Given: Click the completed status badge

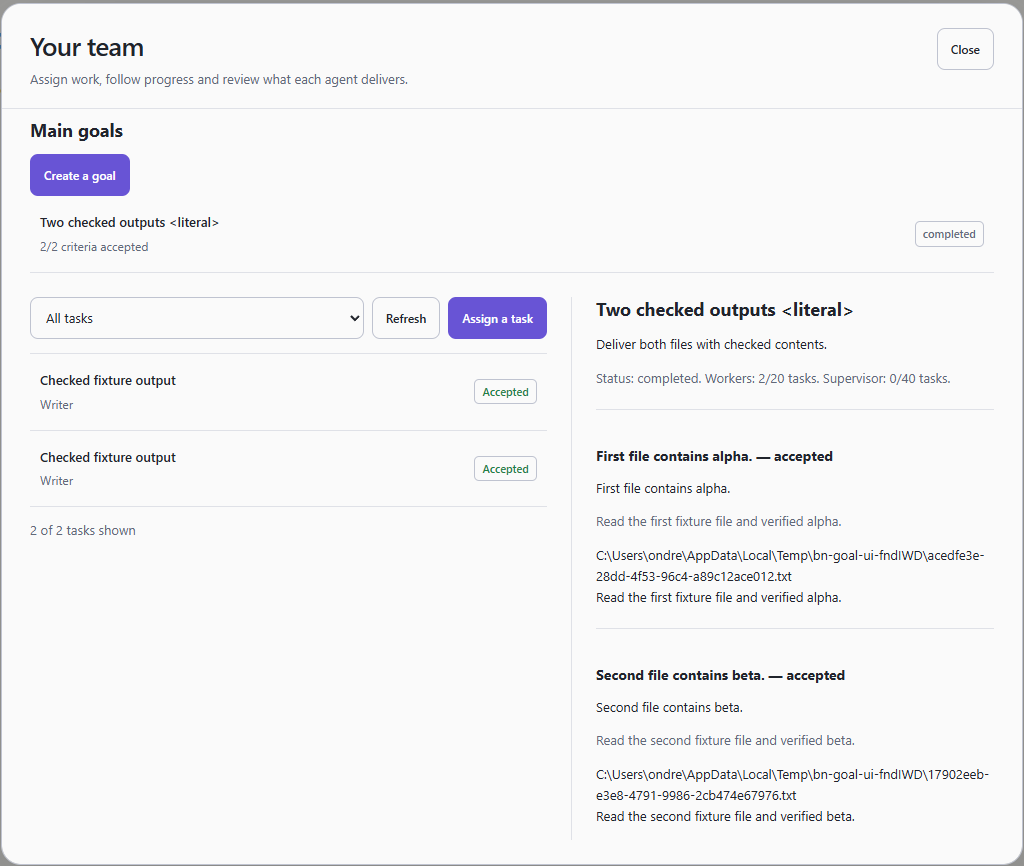Looking at the screenshot, I should coord(949,234).
